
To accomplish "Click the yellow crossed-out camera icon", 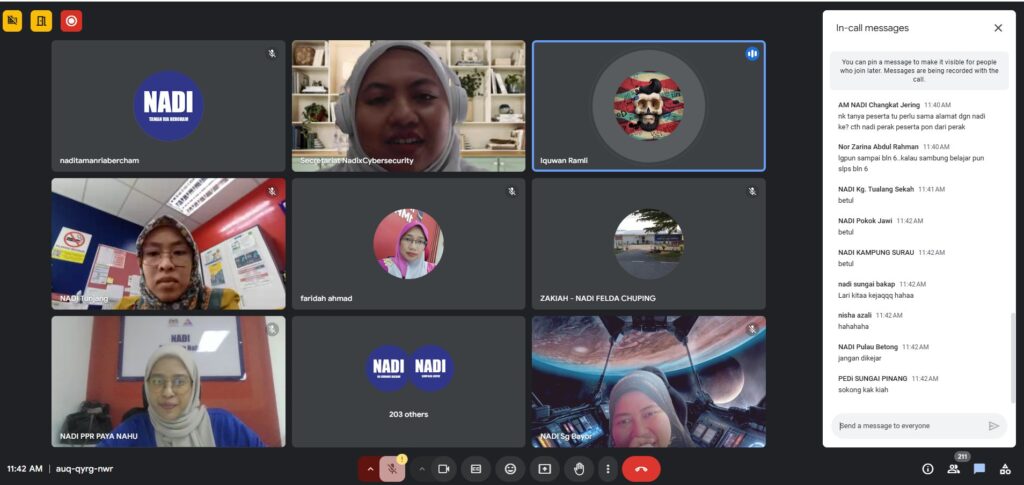I will point(12,20).
